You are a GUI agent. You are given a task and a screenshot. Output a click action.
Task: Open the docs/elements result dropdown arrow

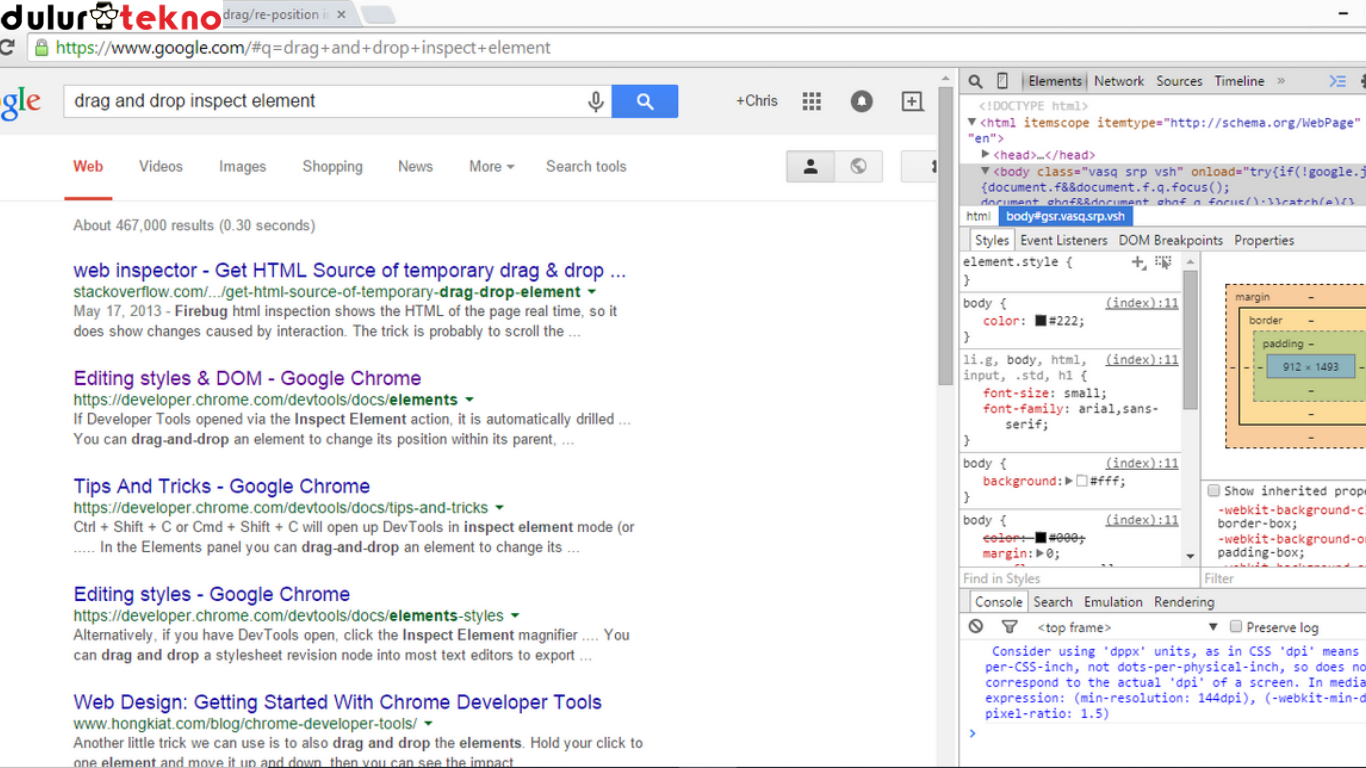pyautogui.click(x=469, y=400)
